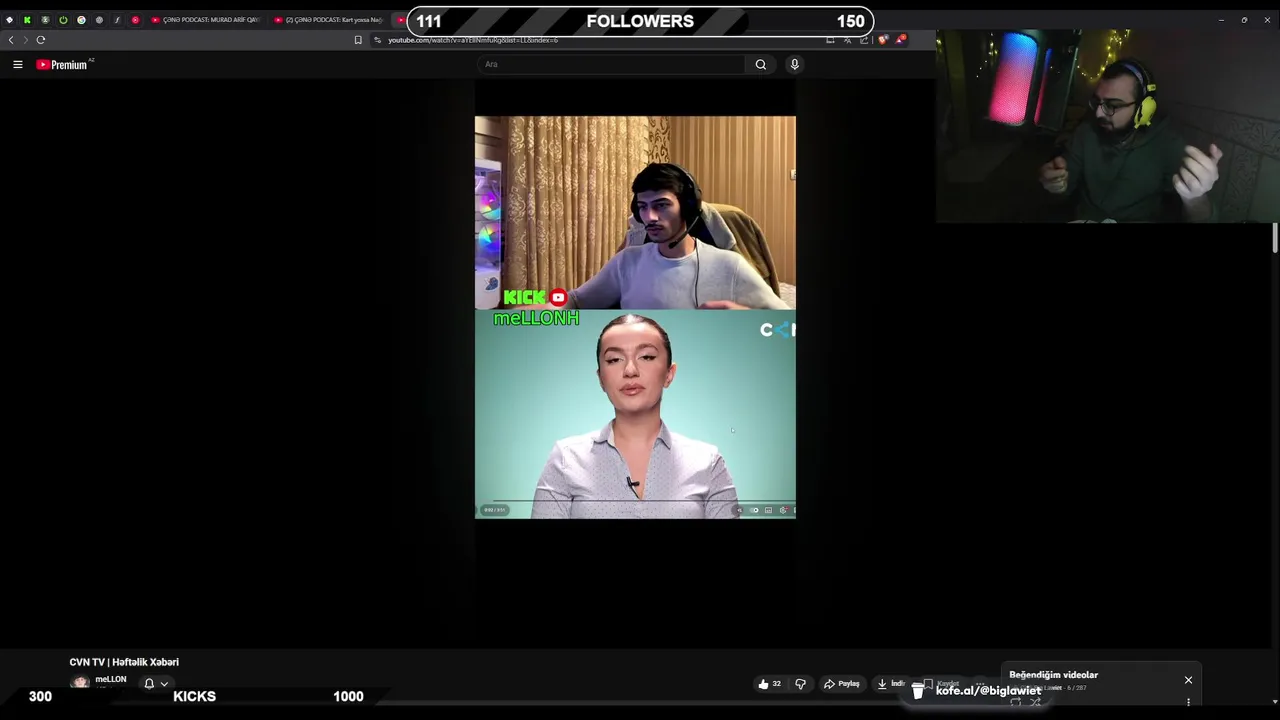1280x720 pixels.
Task: Open the Google pinned tab
Action: (x=81, y=20)
